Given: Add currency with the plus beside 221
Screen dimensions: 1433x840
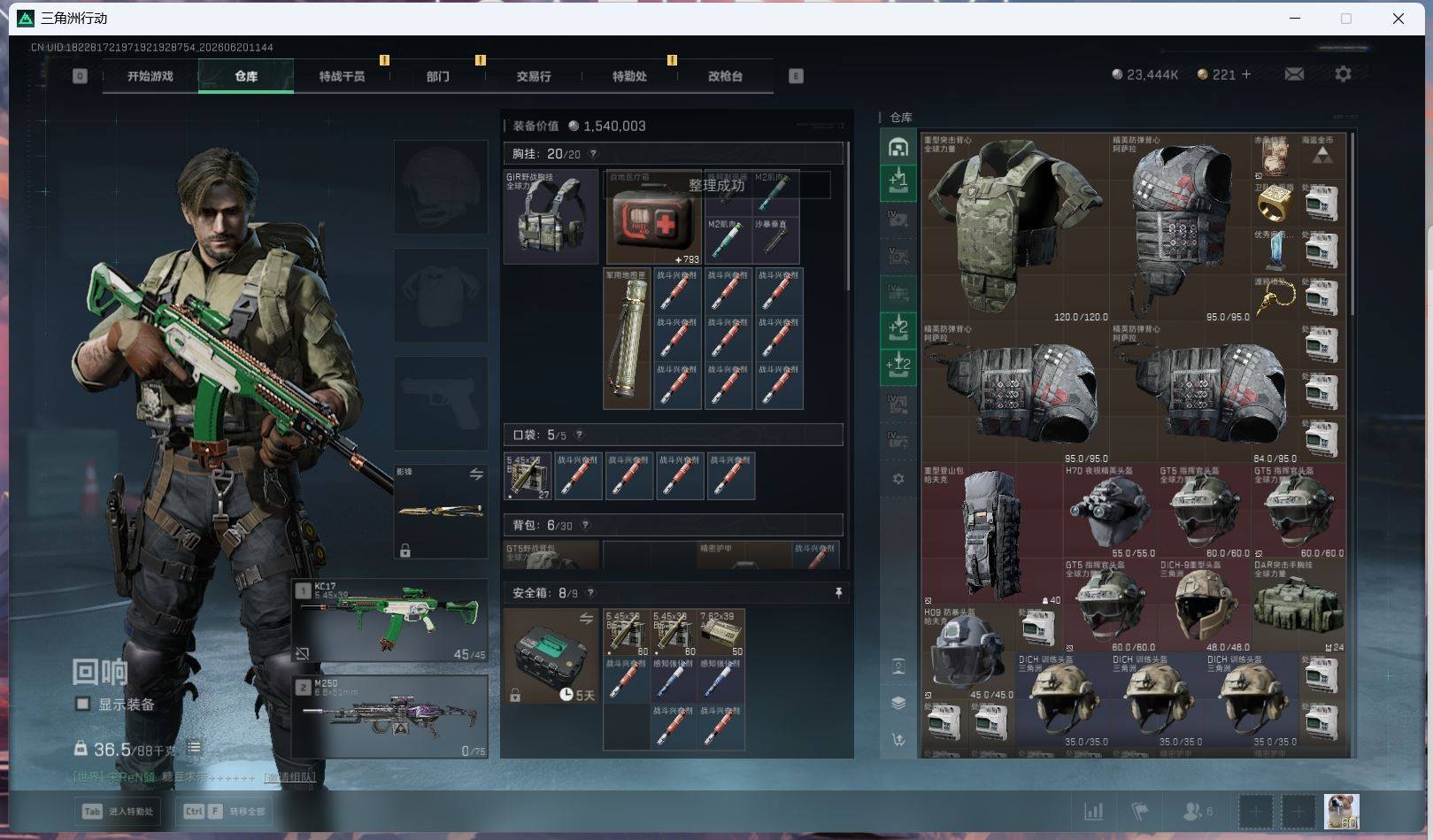Looking at the screenshot, I should [x=1246, y=74].
